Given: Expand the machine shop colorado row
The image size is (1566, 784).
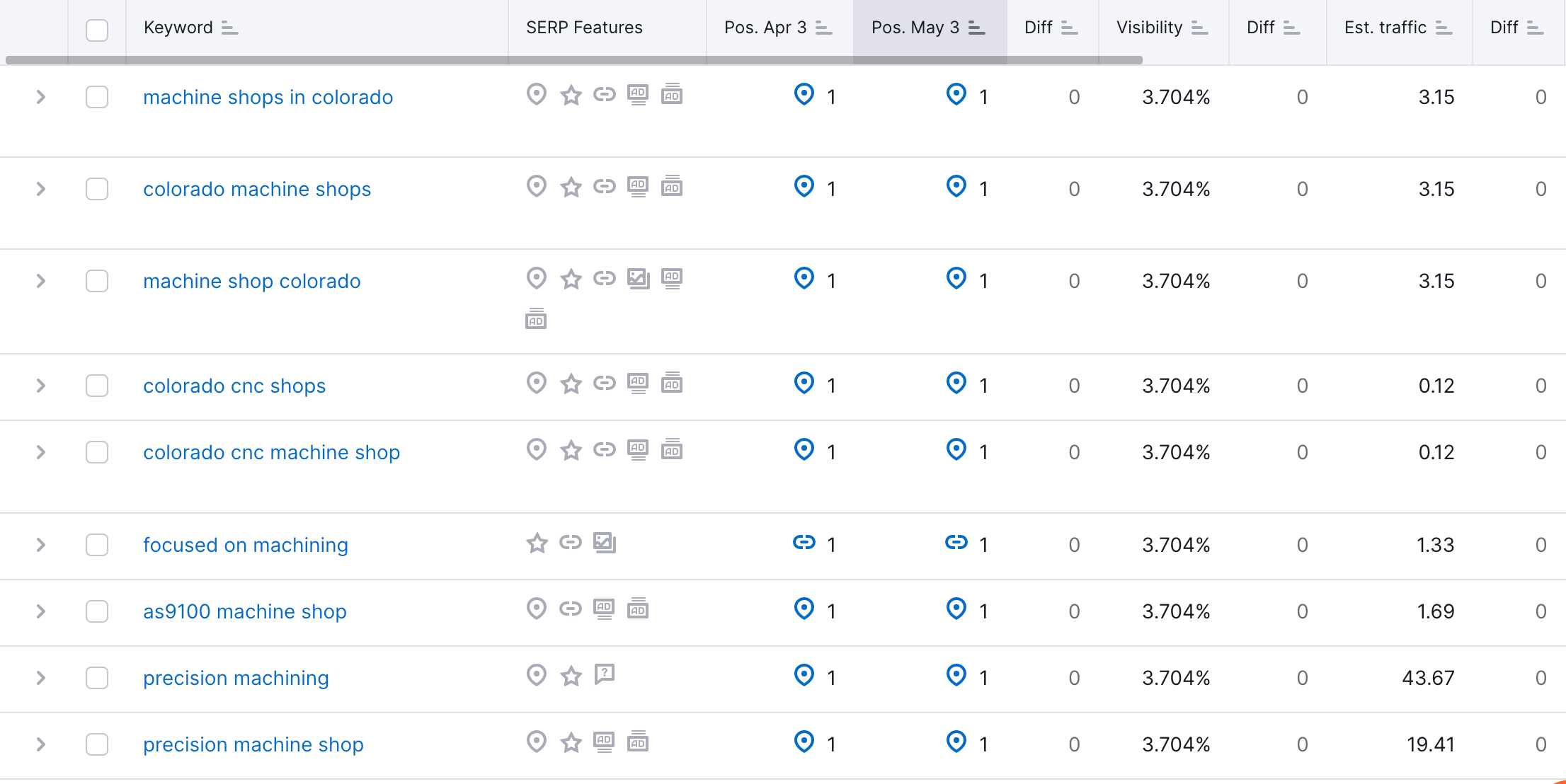Looking at the screenshot, I should click(41, 281).
